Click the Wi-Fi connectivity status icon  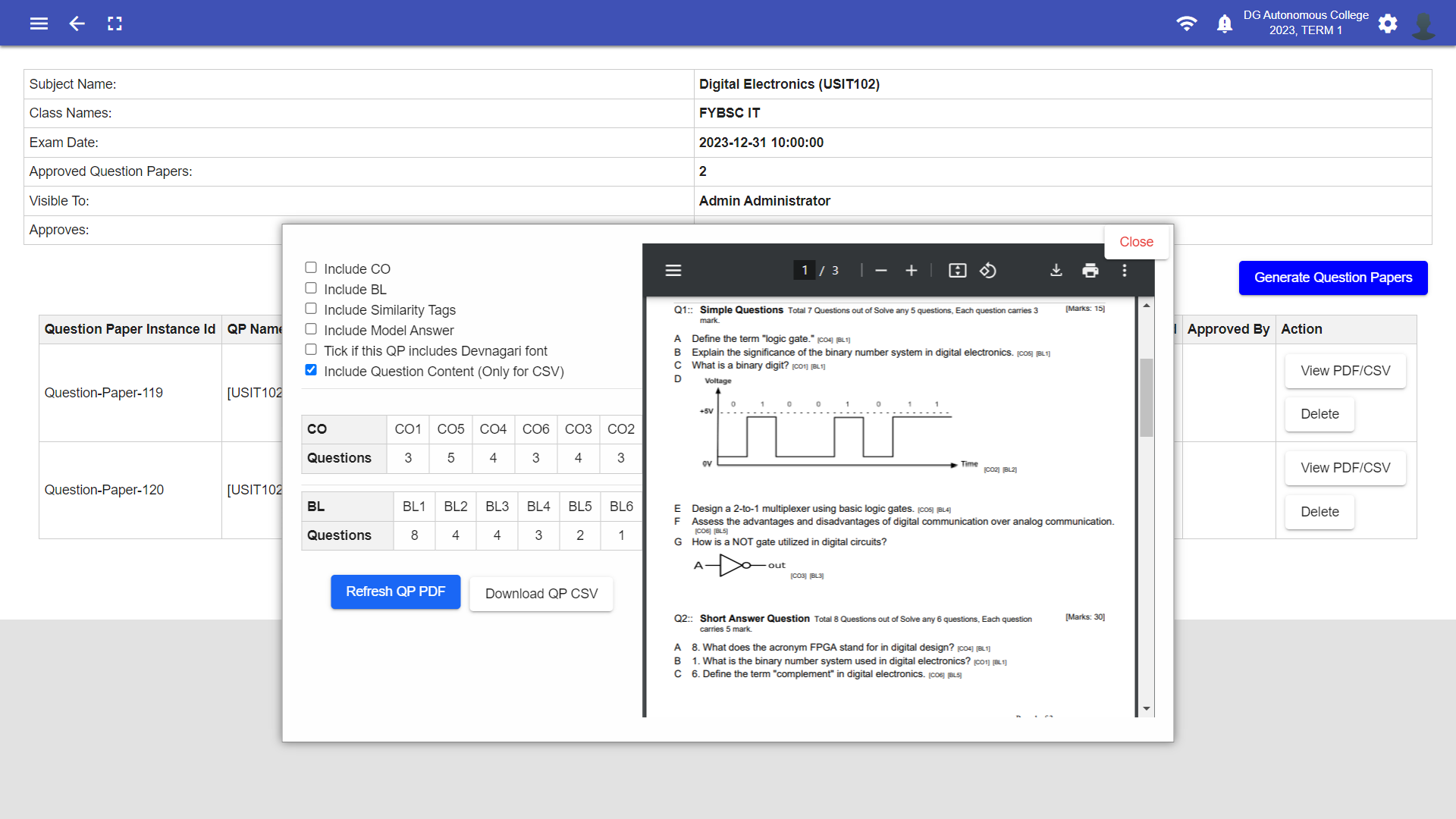click(1186, 24)
